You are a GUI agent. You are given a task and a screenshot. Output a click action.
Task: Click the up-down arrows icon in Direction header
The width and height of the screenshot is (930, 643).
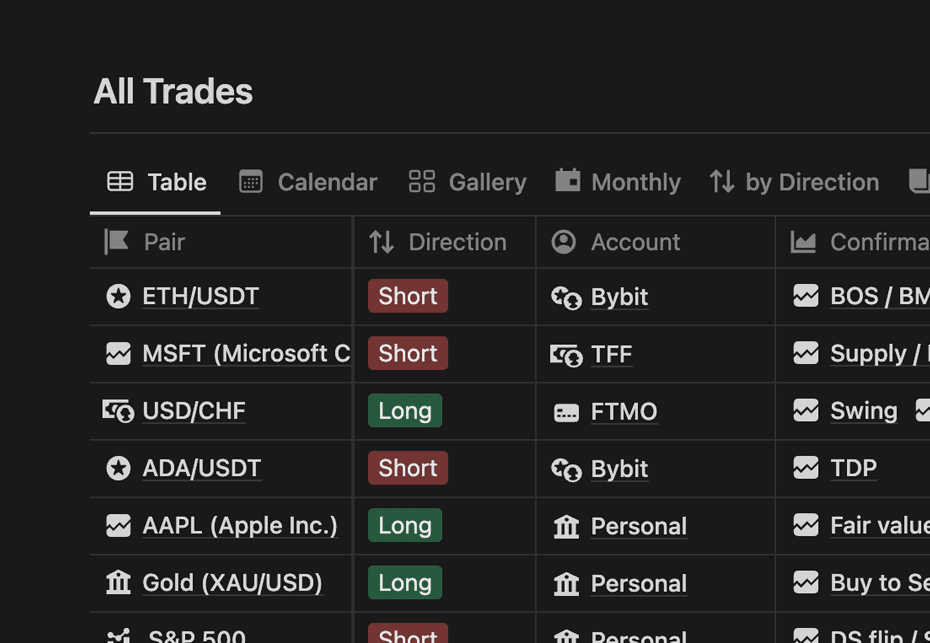pos(381,242)
